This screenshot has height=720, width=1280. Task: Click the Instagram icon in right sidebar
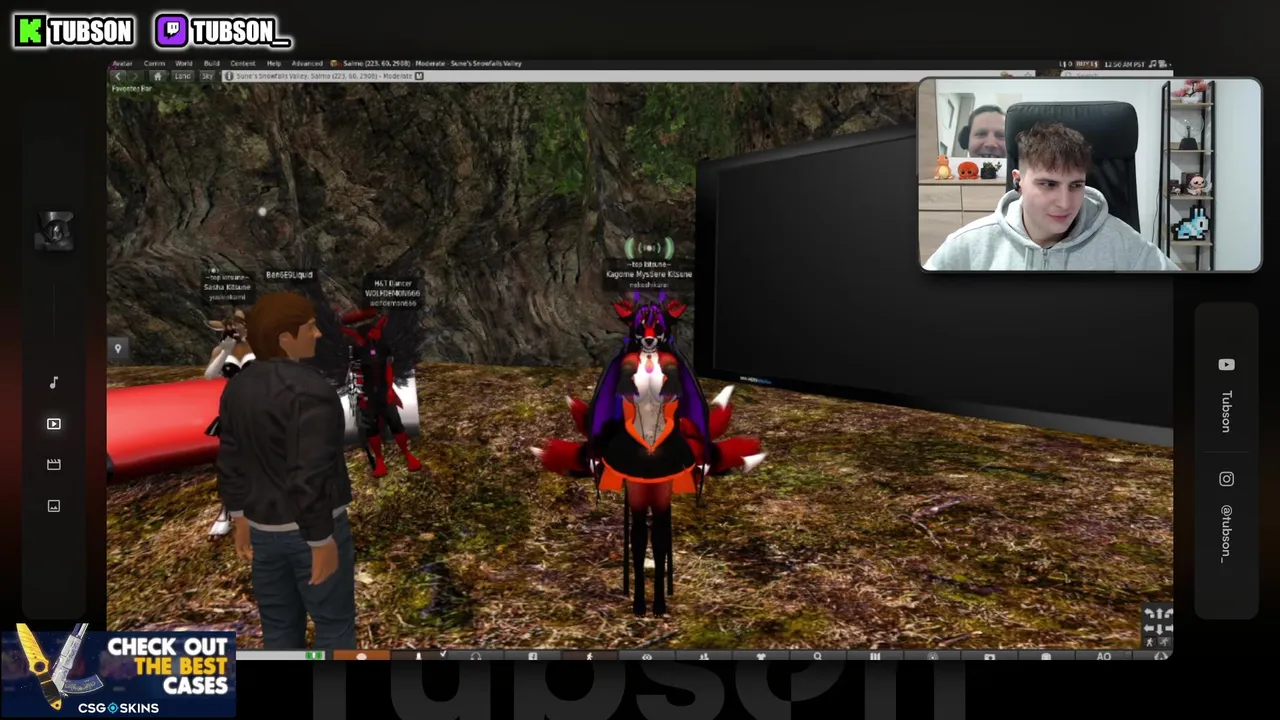pos(1226,479)
